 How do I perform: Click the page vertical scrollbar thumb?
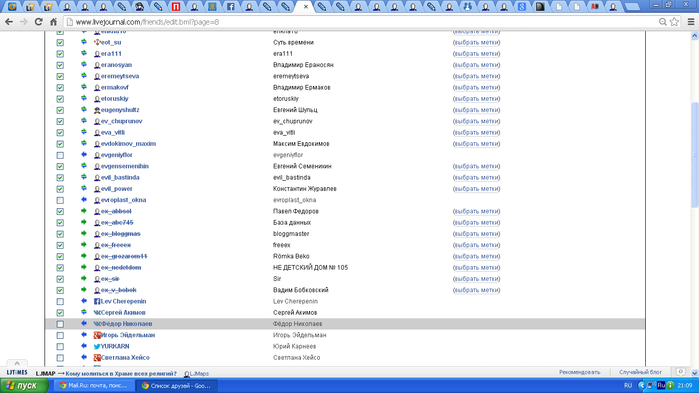point(695,155)
